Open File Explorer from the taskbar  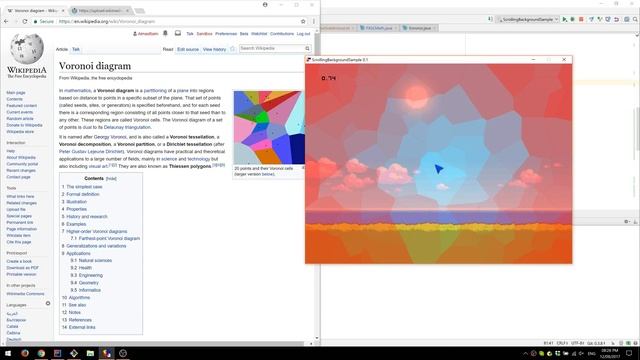[x=90, y=353]
